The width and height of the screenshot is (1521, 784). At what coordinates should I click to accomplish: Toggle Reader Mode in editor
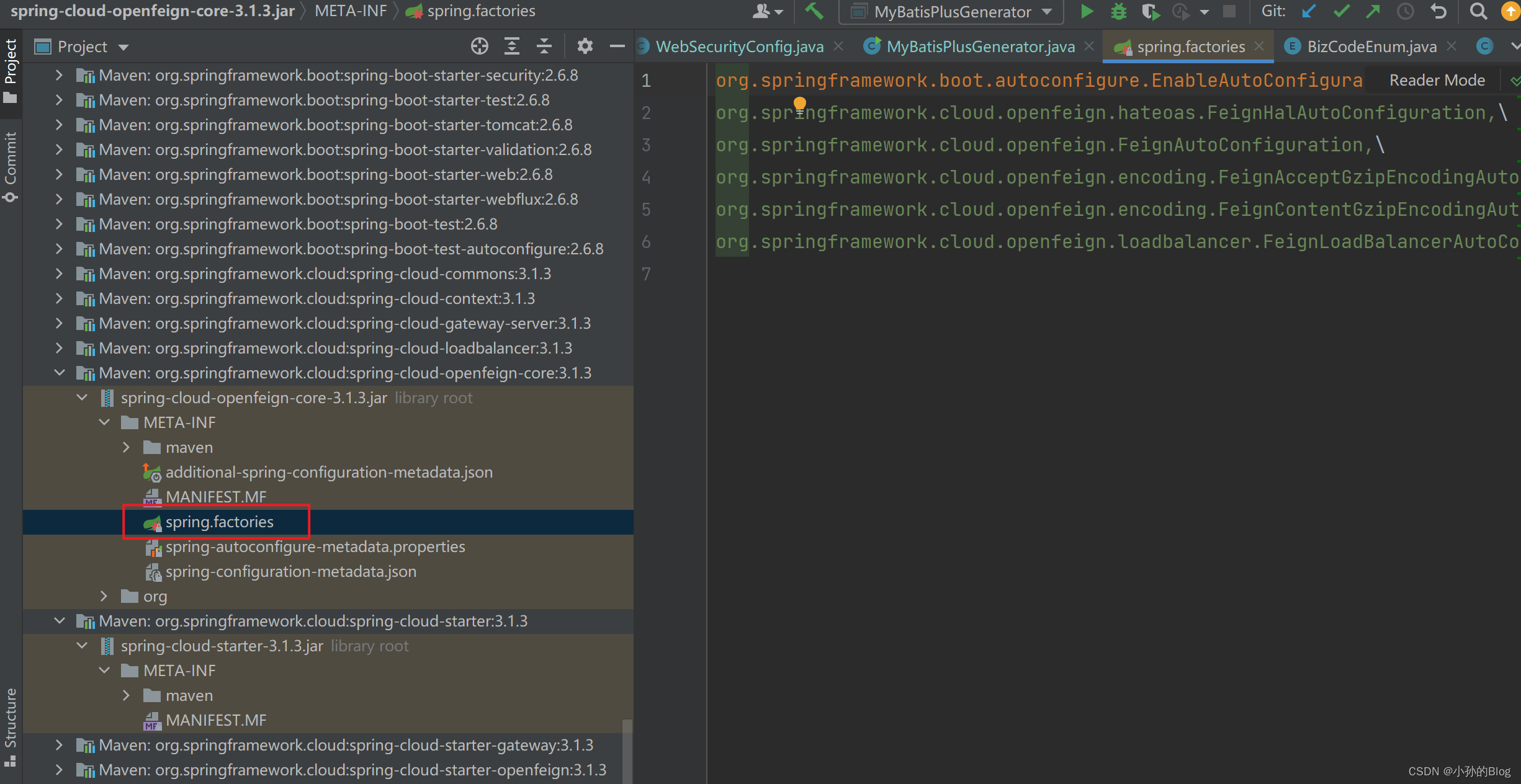click(1437, 80)
